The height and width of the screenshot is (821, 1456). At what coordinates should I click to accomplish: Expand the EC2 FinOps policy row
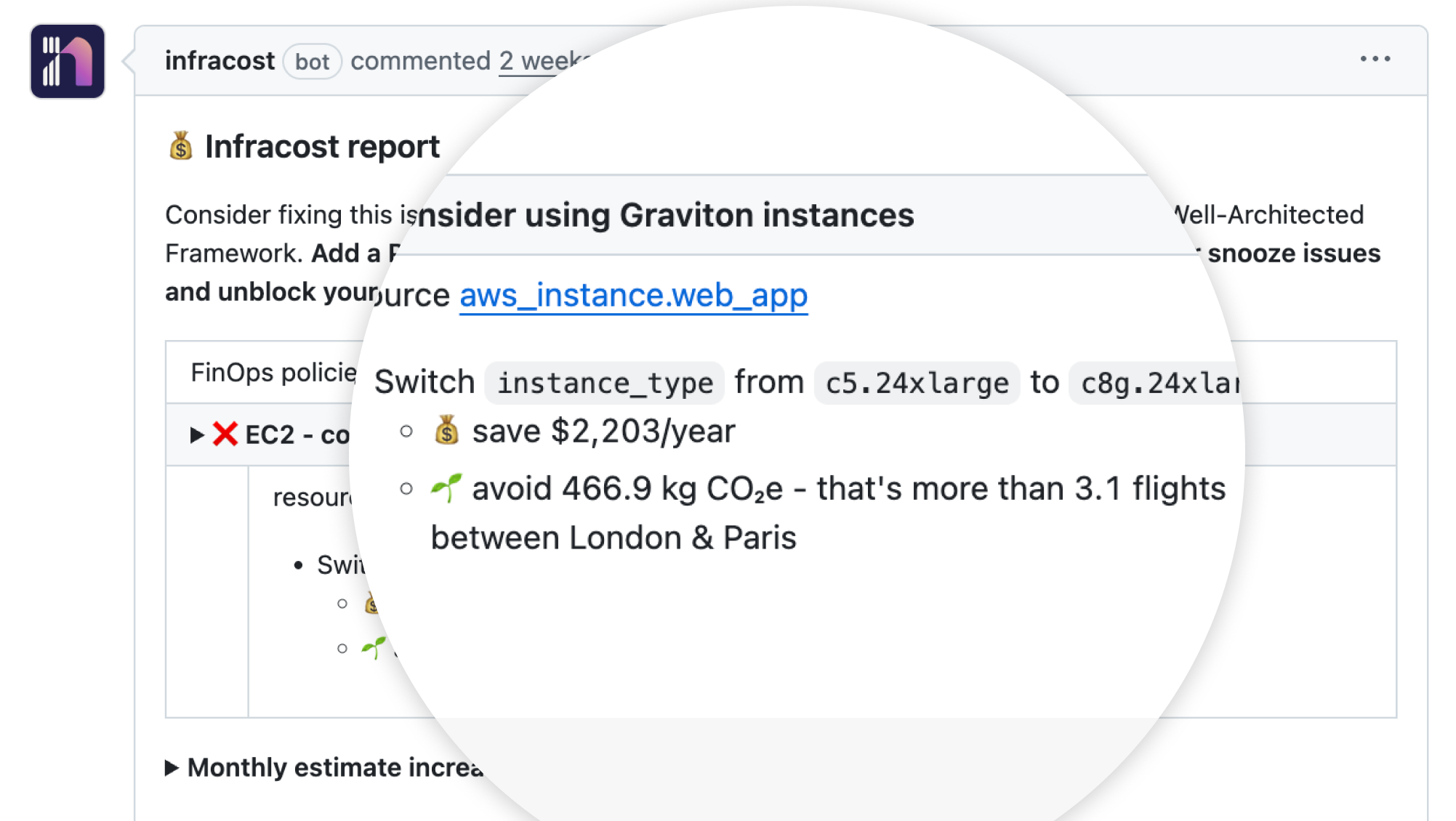point(197,434)
